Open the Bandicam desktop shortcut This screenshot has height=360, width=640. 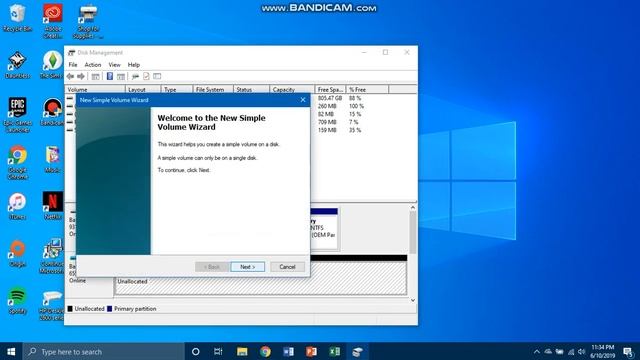(52, 112)
